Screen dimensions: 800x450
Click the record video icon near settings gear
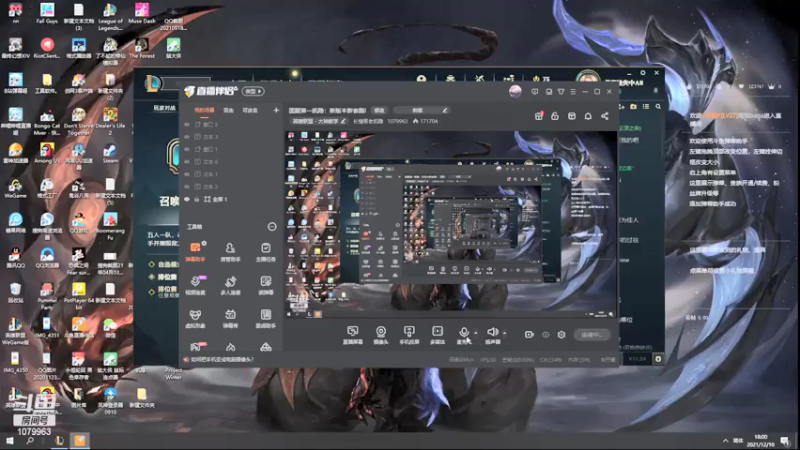[529, 335]
